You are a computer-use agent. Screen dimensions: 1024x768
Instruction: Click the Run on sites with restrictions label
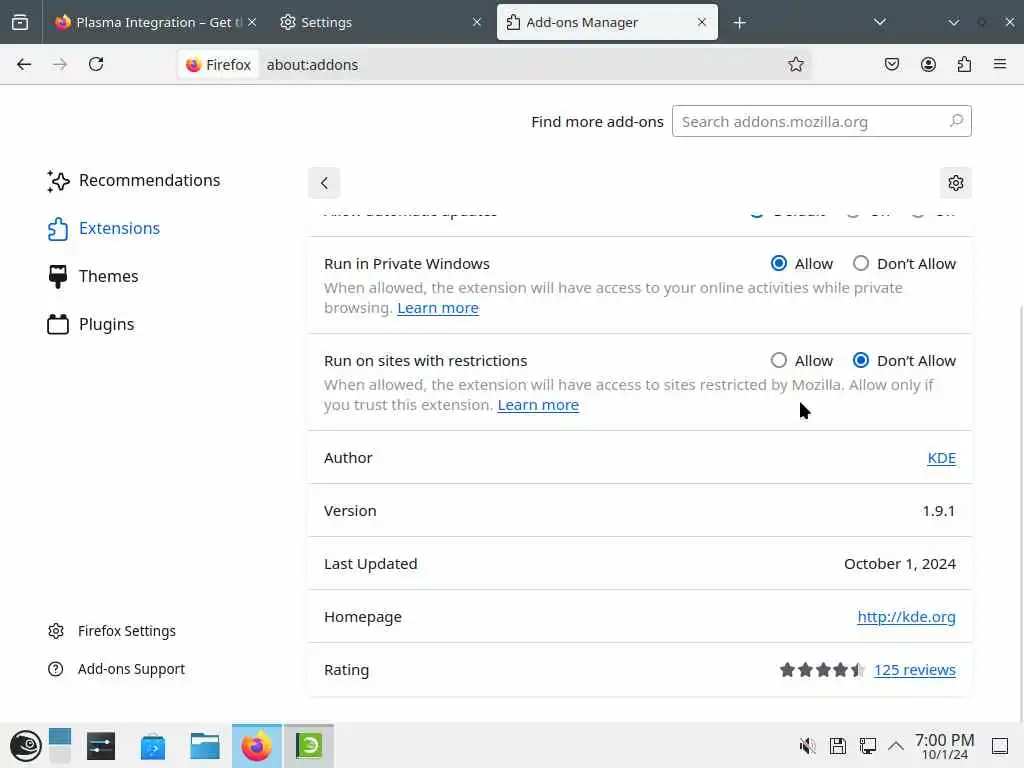tap(425, 360)
